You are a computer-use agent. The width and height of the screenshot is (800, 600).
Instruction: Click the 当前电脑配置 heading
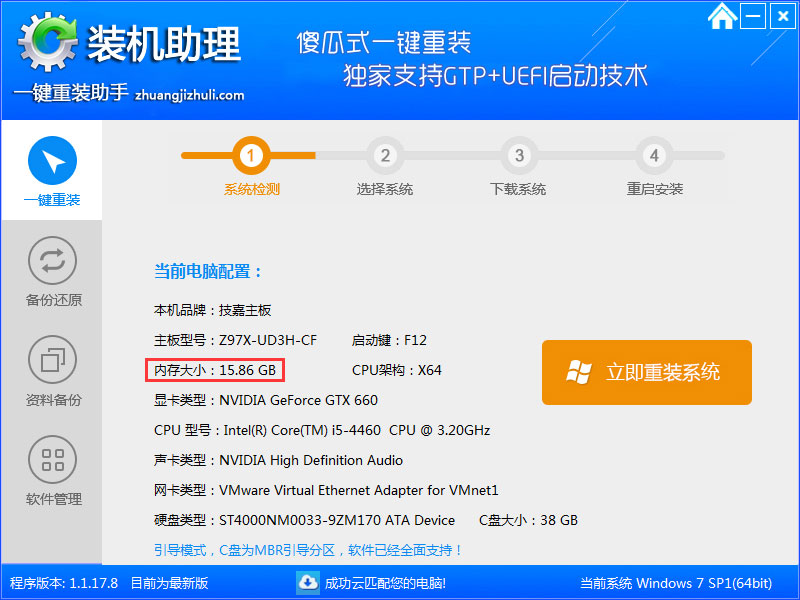tap(208, 271)
